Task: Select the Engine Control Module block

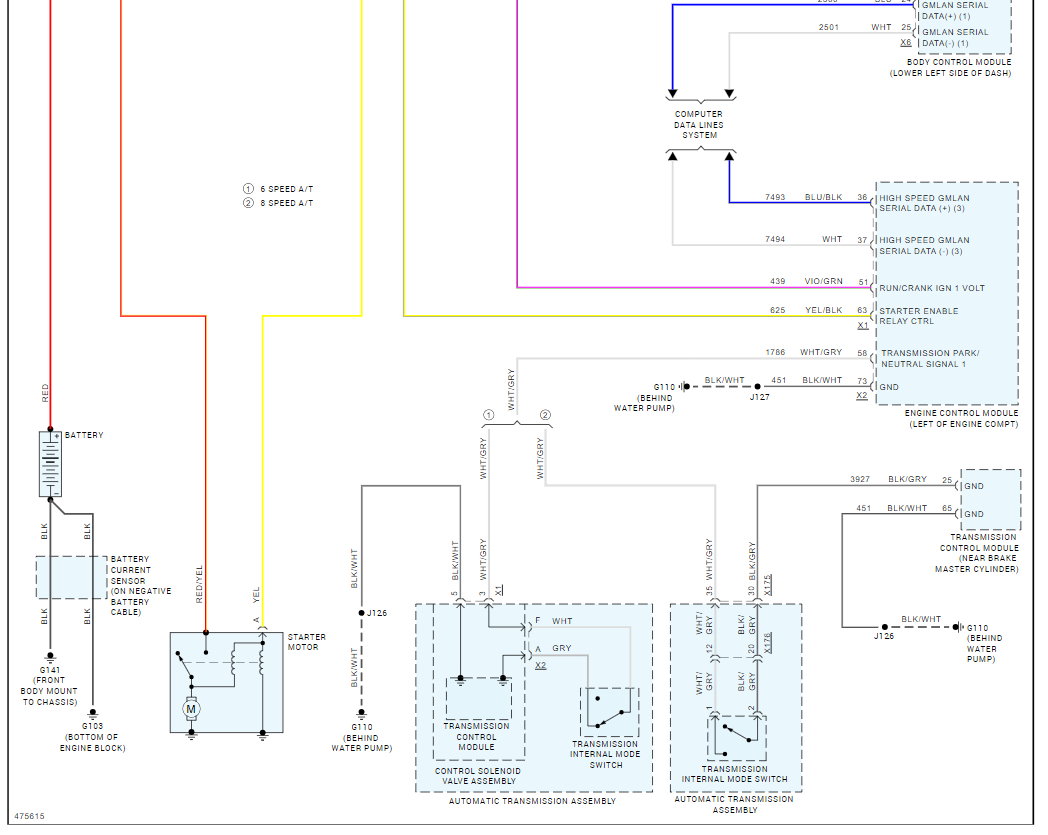Action: click(947, 293)
